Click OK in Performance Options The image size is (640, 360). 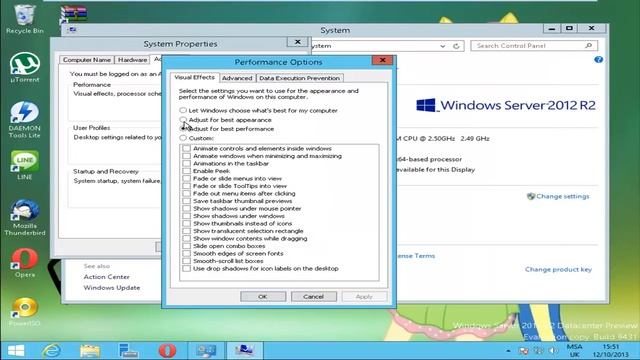(263, 297)
